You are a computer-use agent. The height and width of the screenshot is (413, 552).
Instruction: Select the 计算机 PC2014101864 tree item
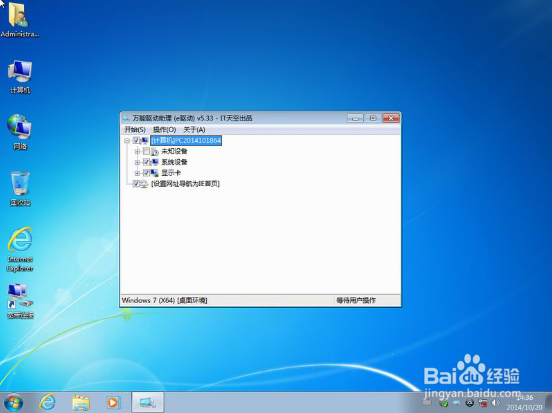coord(186,140)
